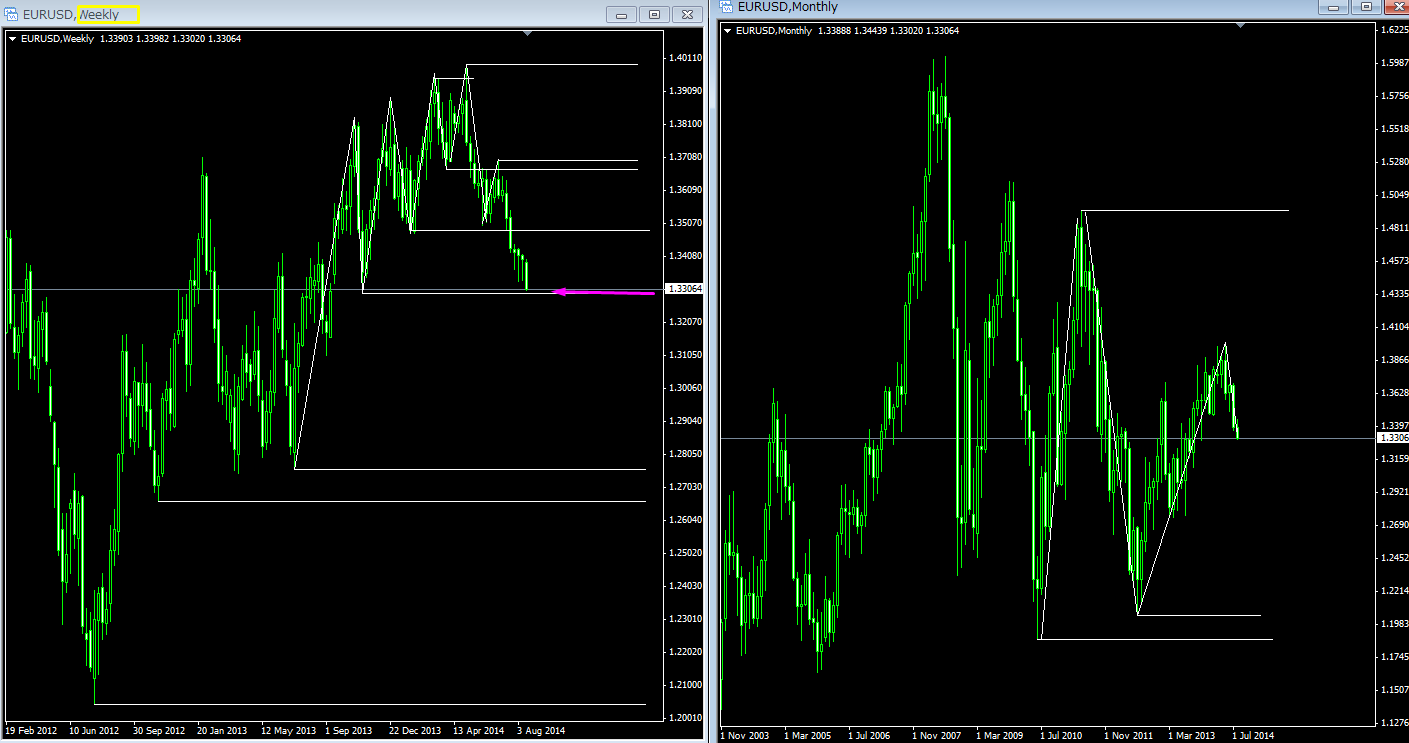Screen dimensions: 1409x743
Task: Click the 22 Dec 2013 date label
Action: tap(415, 731)
